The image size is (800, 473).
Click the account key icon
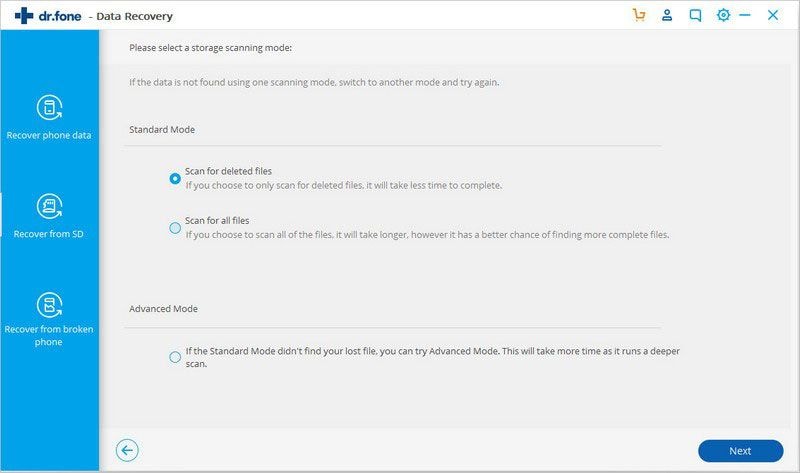(x=667, y=15)
